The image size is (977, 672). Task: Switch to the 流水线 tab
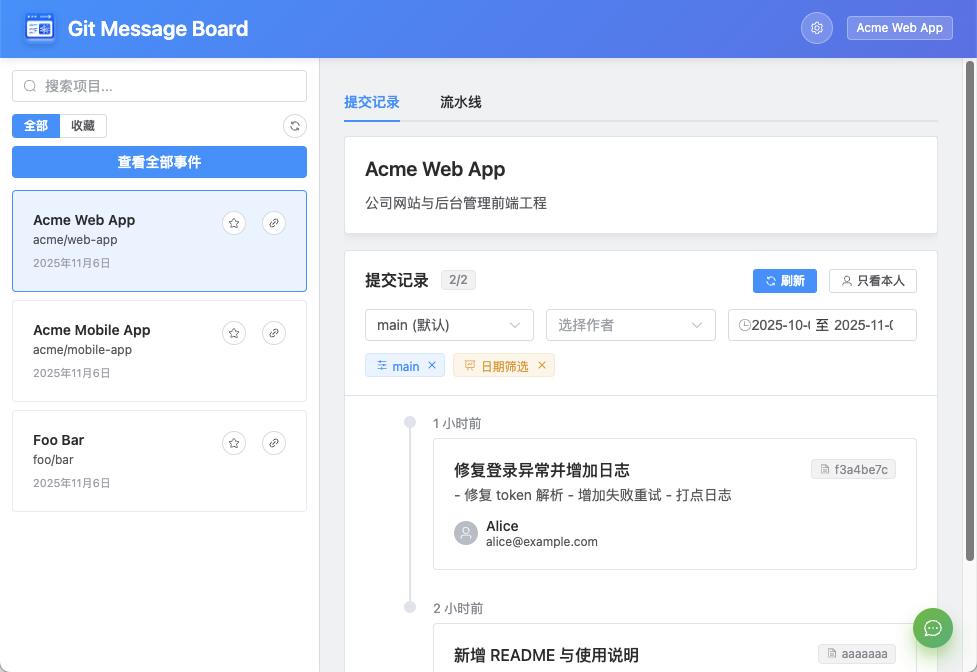(x=461, y=102)
